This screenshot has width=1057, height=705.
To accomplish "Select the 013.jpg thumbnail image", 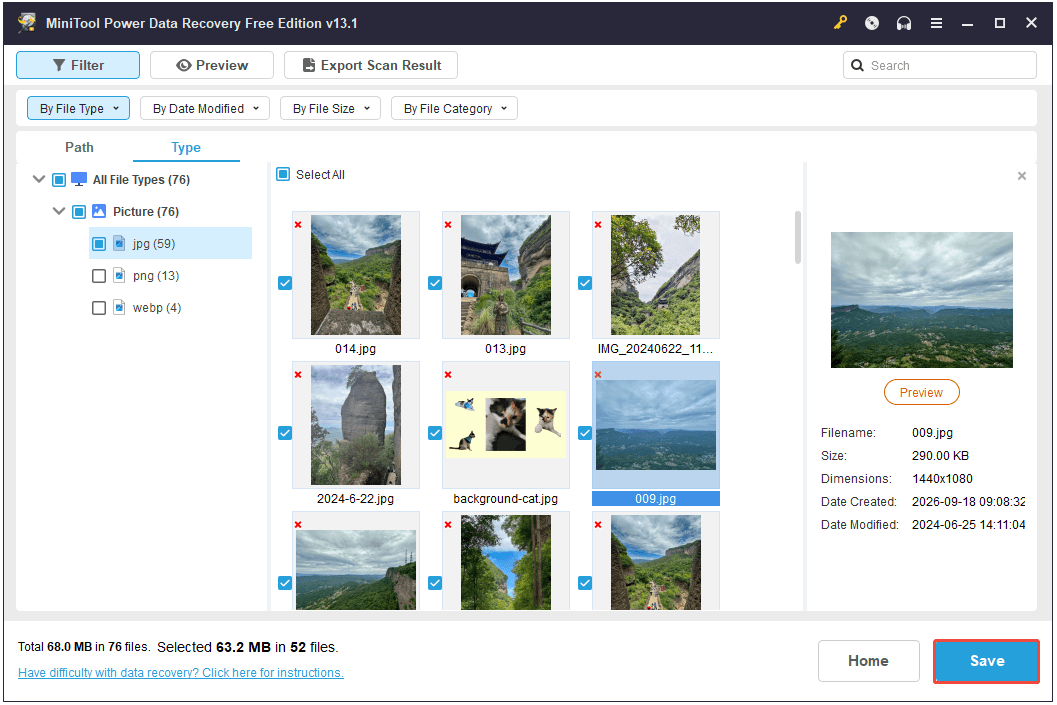I will click(506, 275).
